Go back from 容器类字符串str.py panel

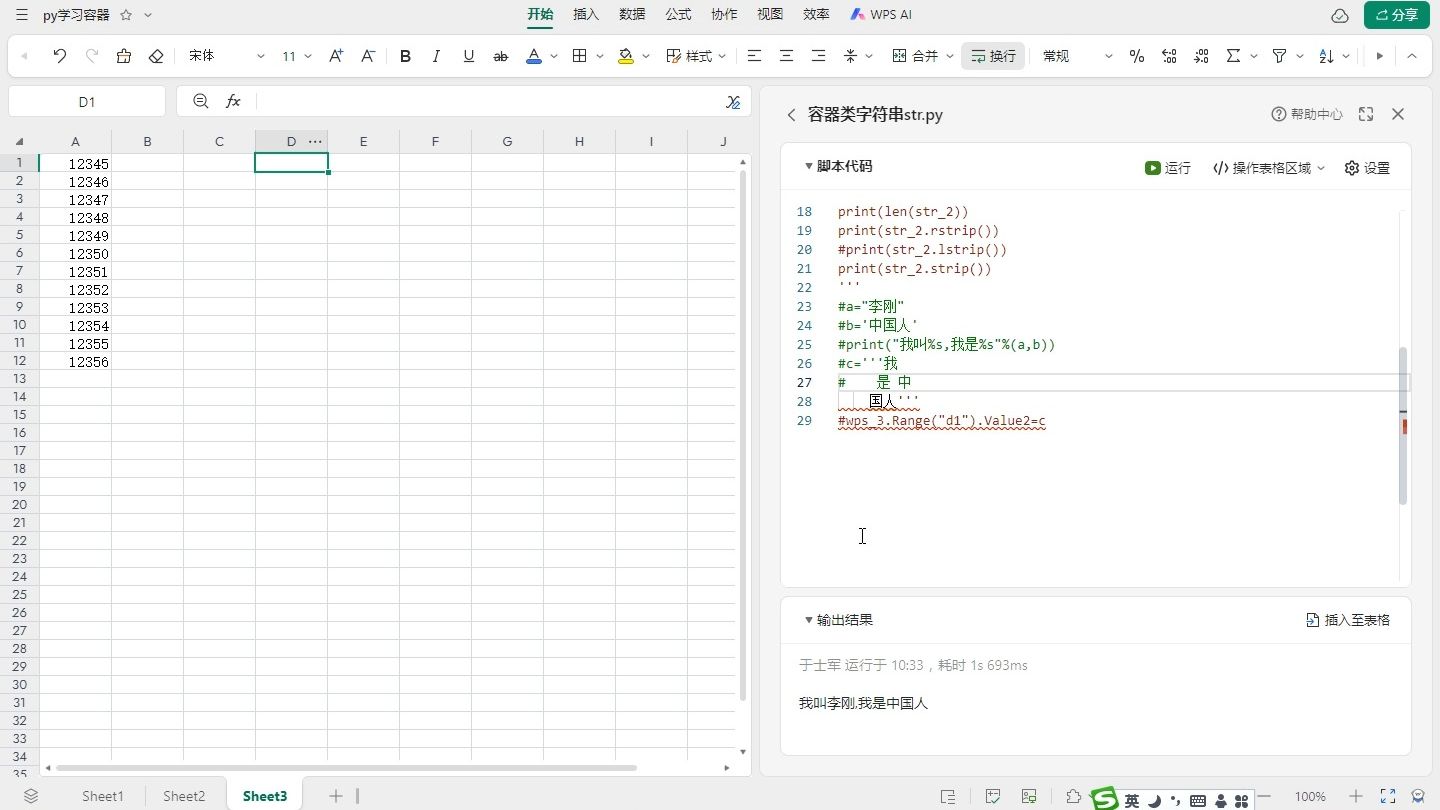pos(791,115)
